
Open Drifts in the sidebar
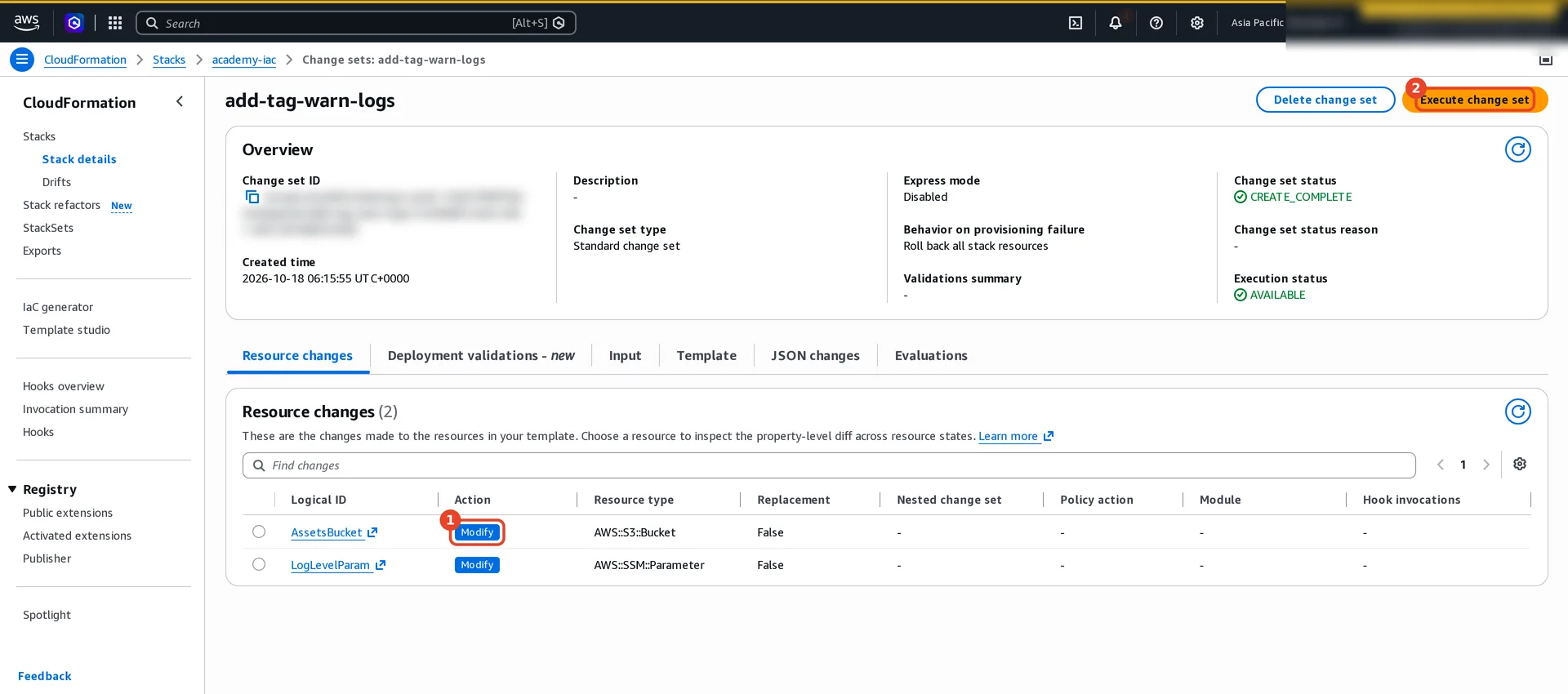56,182
